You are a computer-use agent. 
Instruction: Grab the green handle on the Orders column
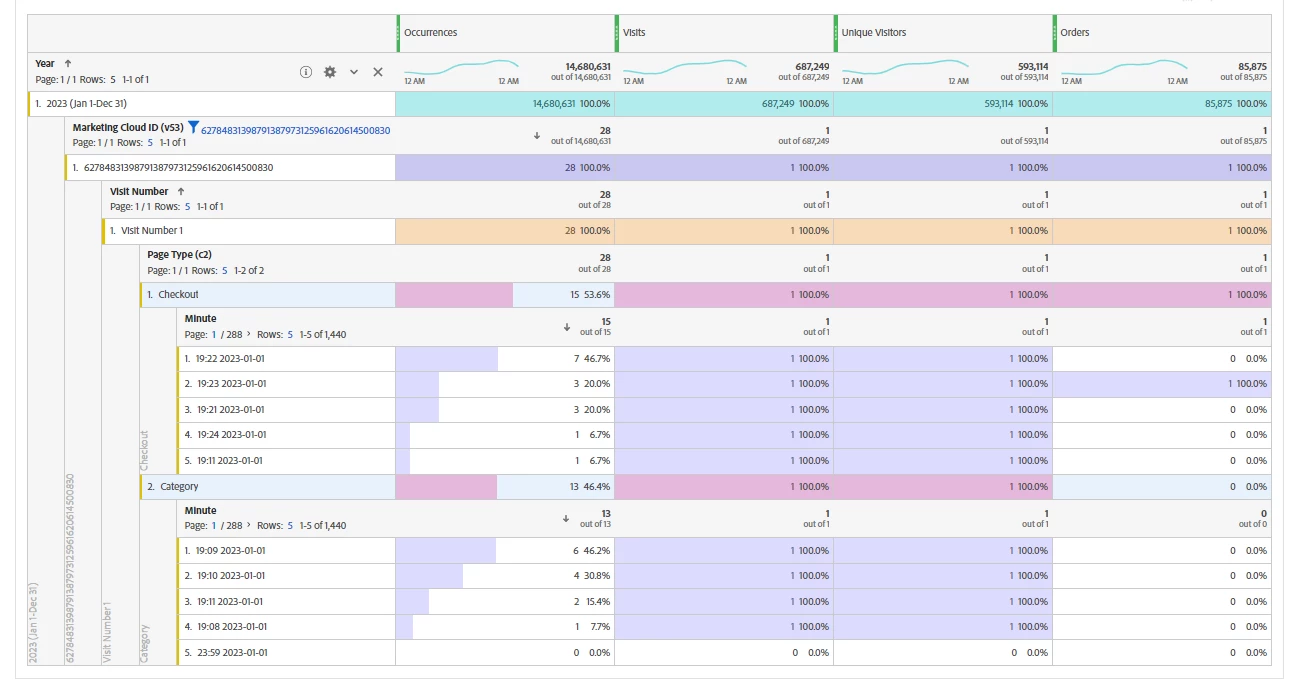pyautogui.click(x=1055, y=33)
